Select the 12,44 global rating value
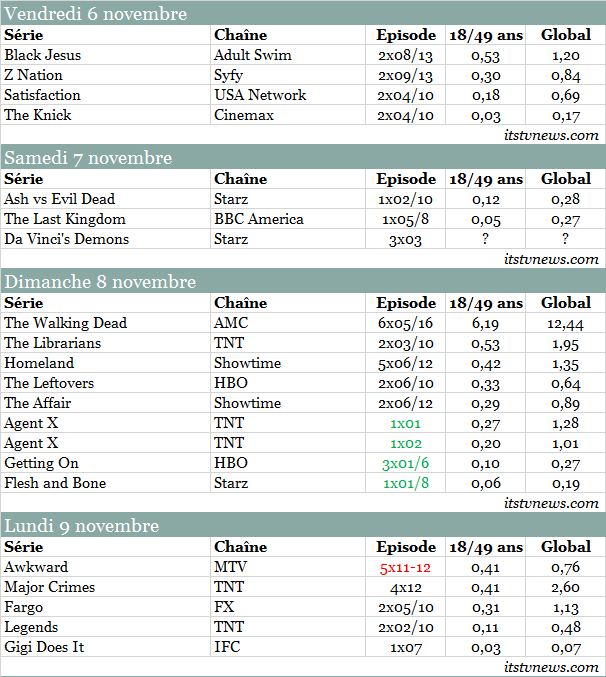 click(x=566, y=323)
